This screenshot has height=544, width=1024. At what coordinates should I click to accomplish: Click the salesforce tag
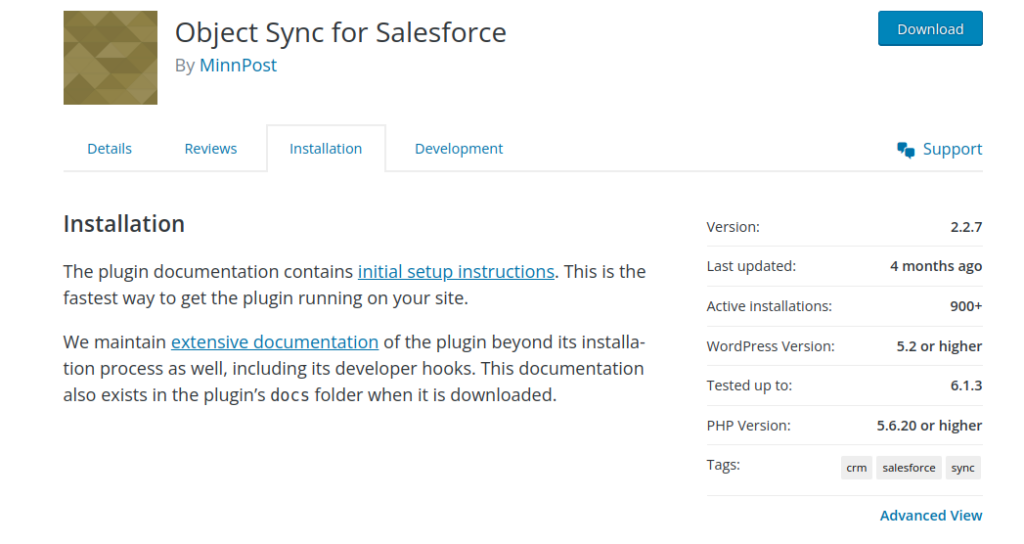tap(908, 468)
